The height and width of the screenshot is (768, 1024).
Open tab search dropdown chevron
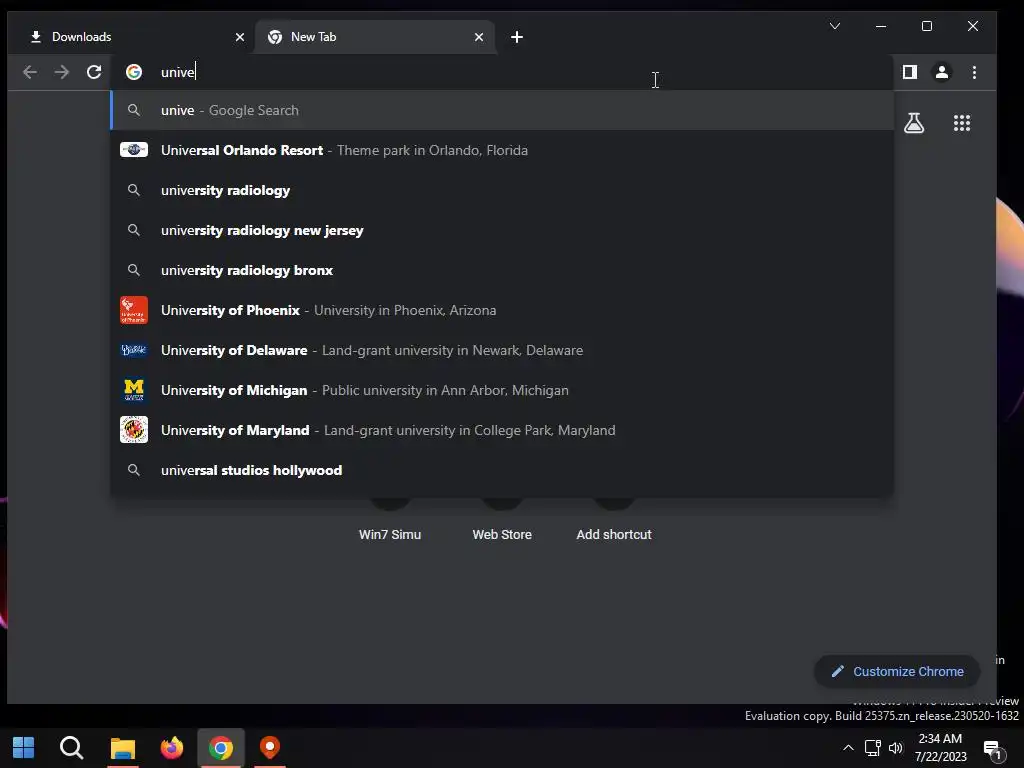coord(835,26)
